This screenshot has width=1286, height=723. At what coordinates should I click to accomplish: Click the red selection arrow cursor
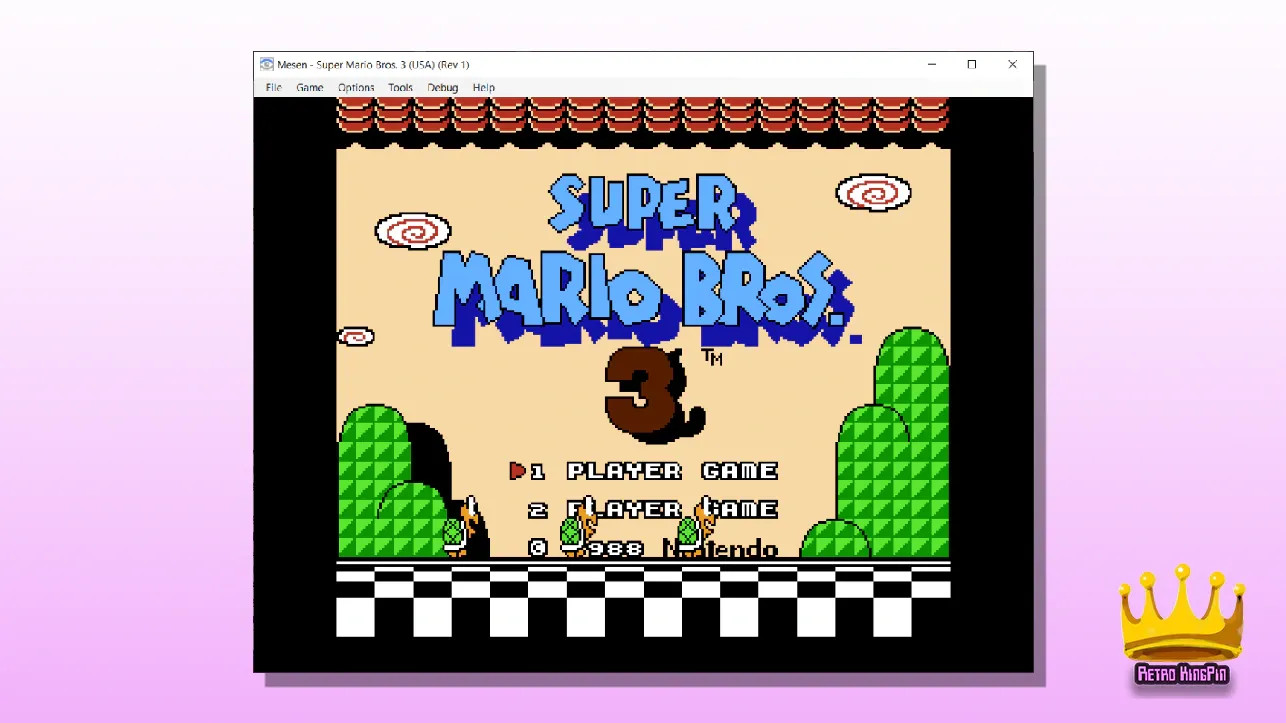[x=517, y=470]
